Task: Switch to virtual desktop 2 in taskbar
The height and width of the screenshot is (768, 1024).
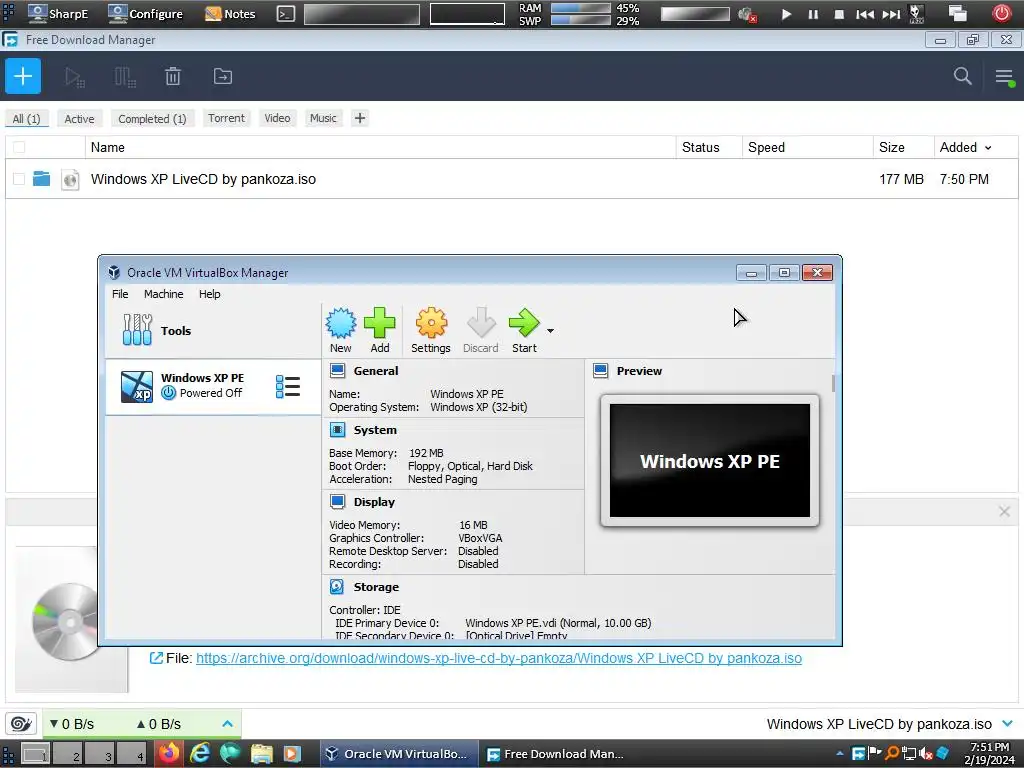Action: 69,754
